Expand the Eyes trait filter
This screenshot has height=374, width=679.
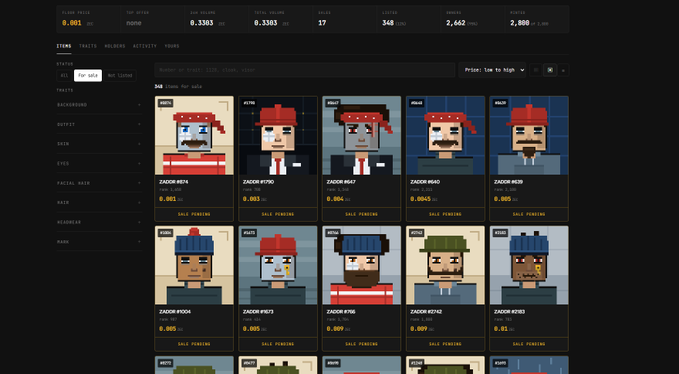(x=99, y=164)
